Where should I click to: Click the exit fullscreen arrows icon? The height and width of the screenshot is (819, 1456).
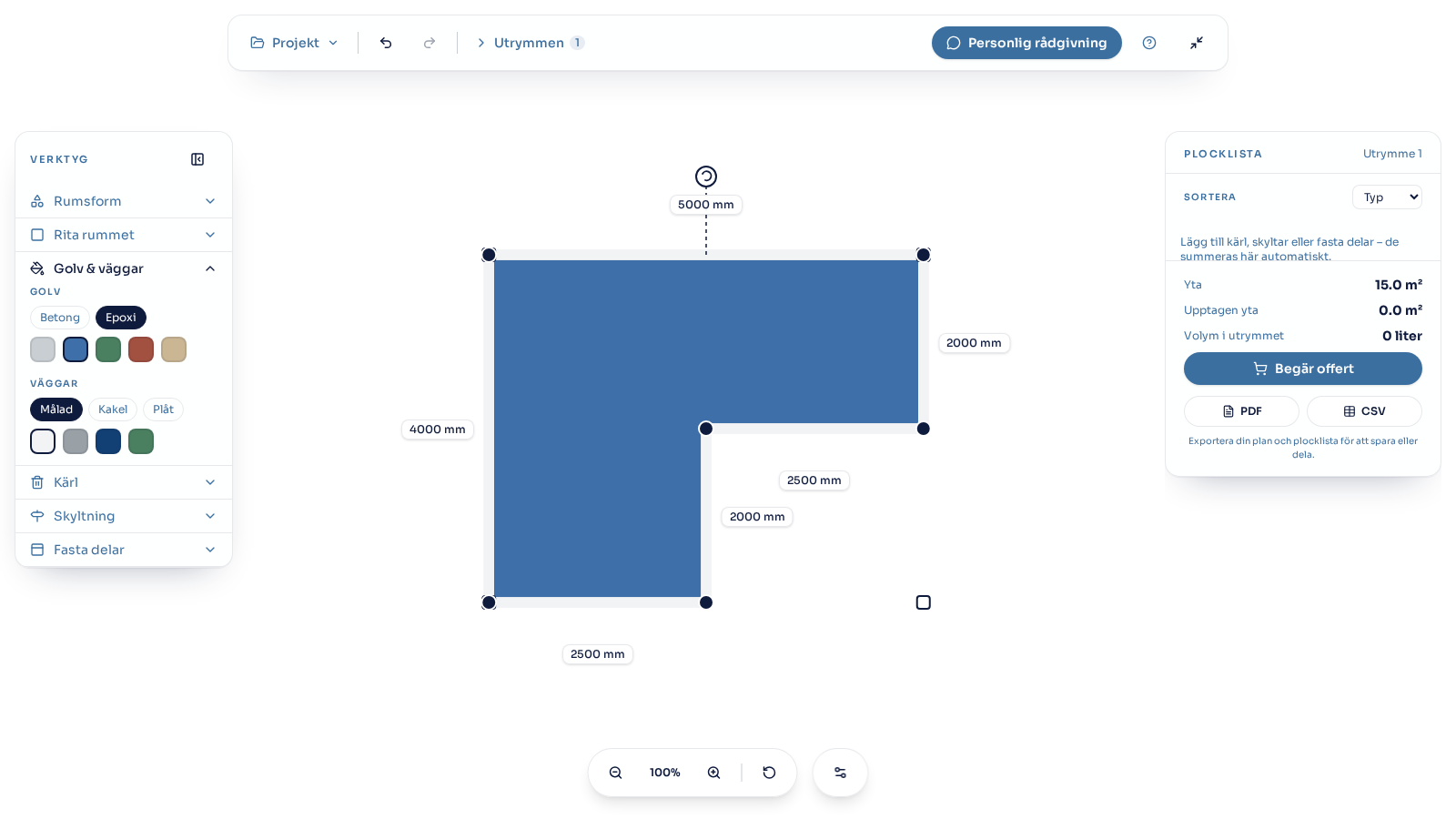pyautogui.click(x=1197, y=43)
